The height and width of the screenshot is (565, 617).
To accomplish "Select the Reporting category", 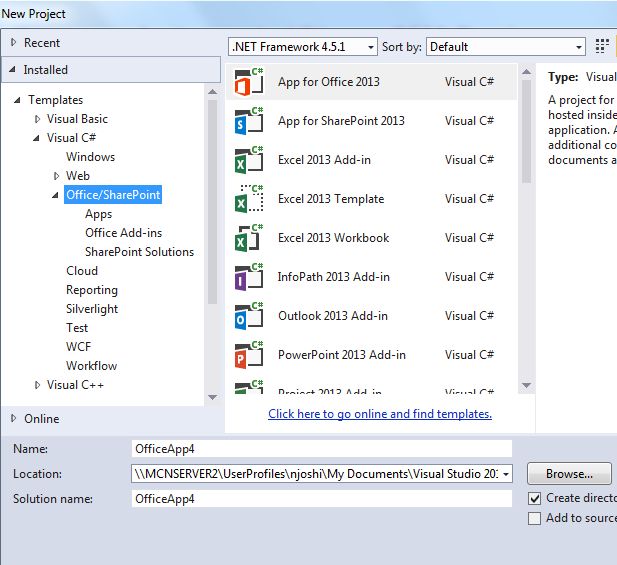I will (92, 290).
